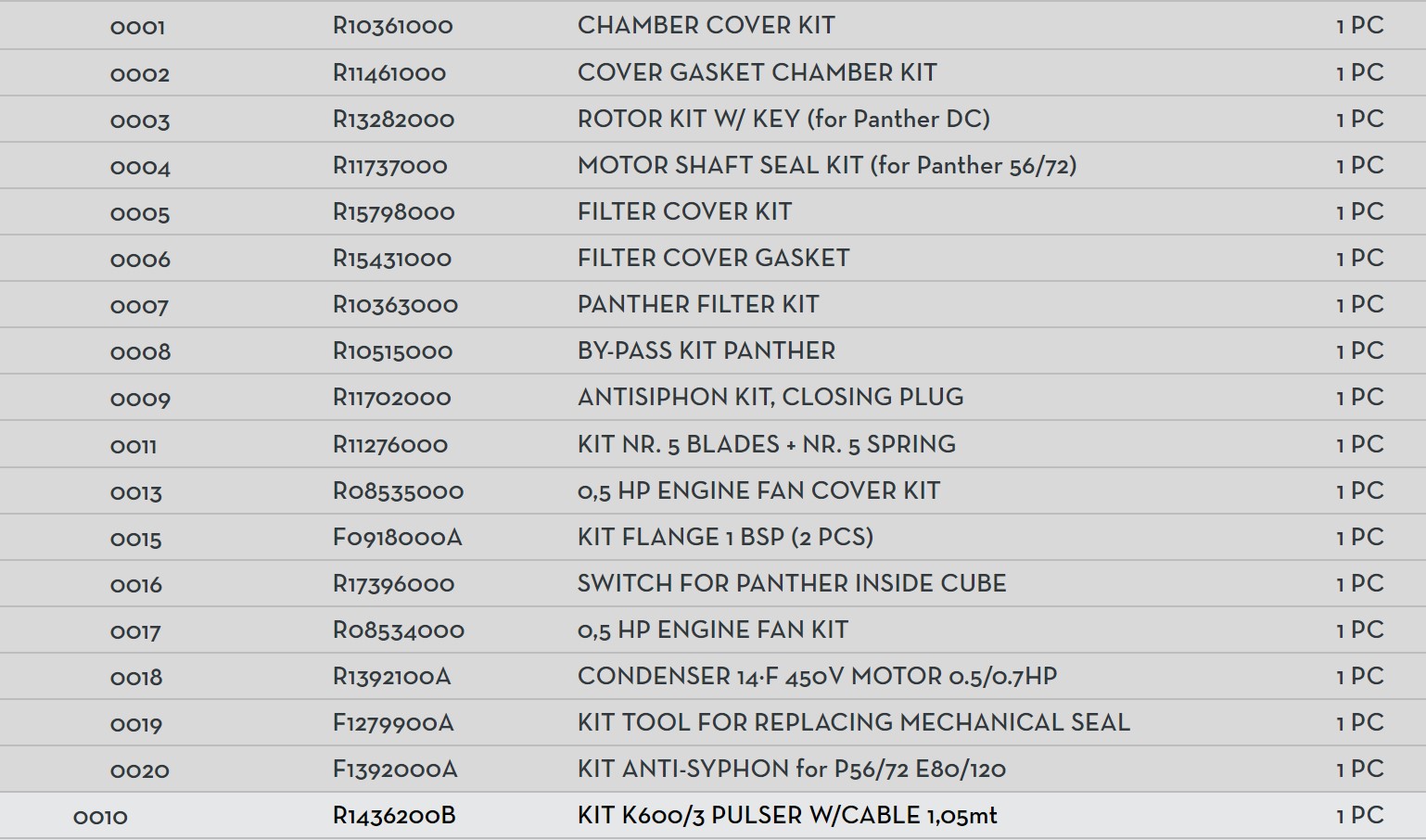This screenshot has width=1426, height=840.
Task: Select ANTISIPHON KIT, CLOSING PLUG row
Action: [770, 398]
